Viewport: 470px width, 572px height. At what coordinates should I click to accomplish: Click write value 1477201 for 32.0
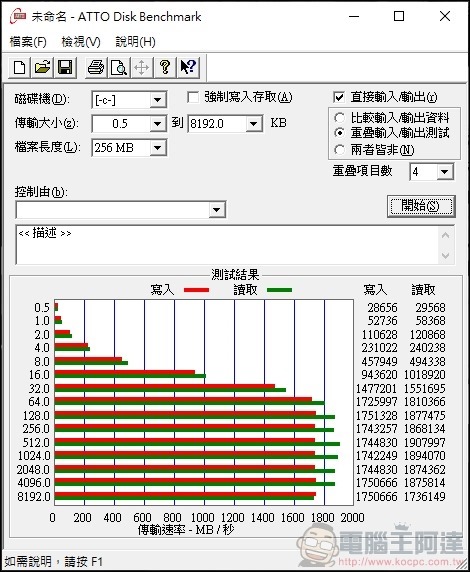[x=376, y=389]
